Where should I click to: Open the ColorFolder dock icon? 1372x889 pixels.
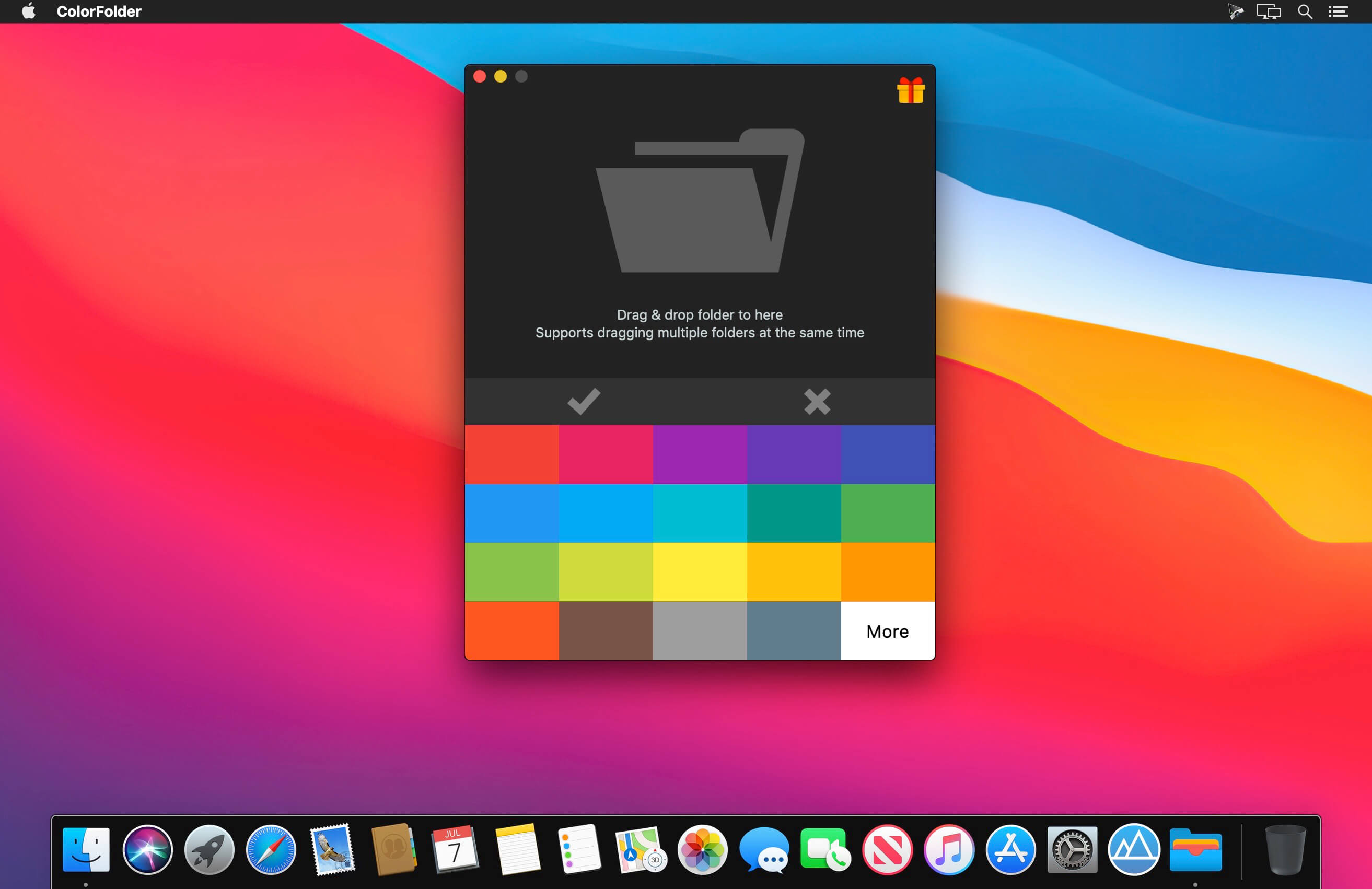click(1195, 850)
